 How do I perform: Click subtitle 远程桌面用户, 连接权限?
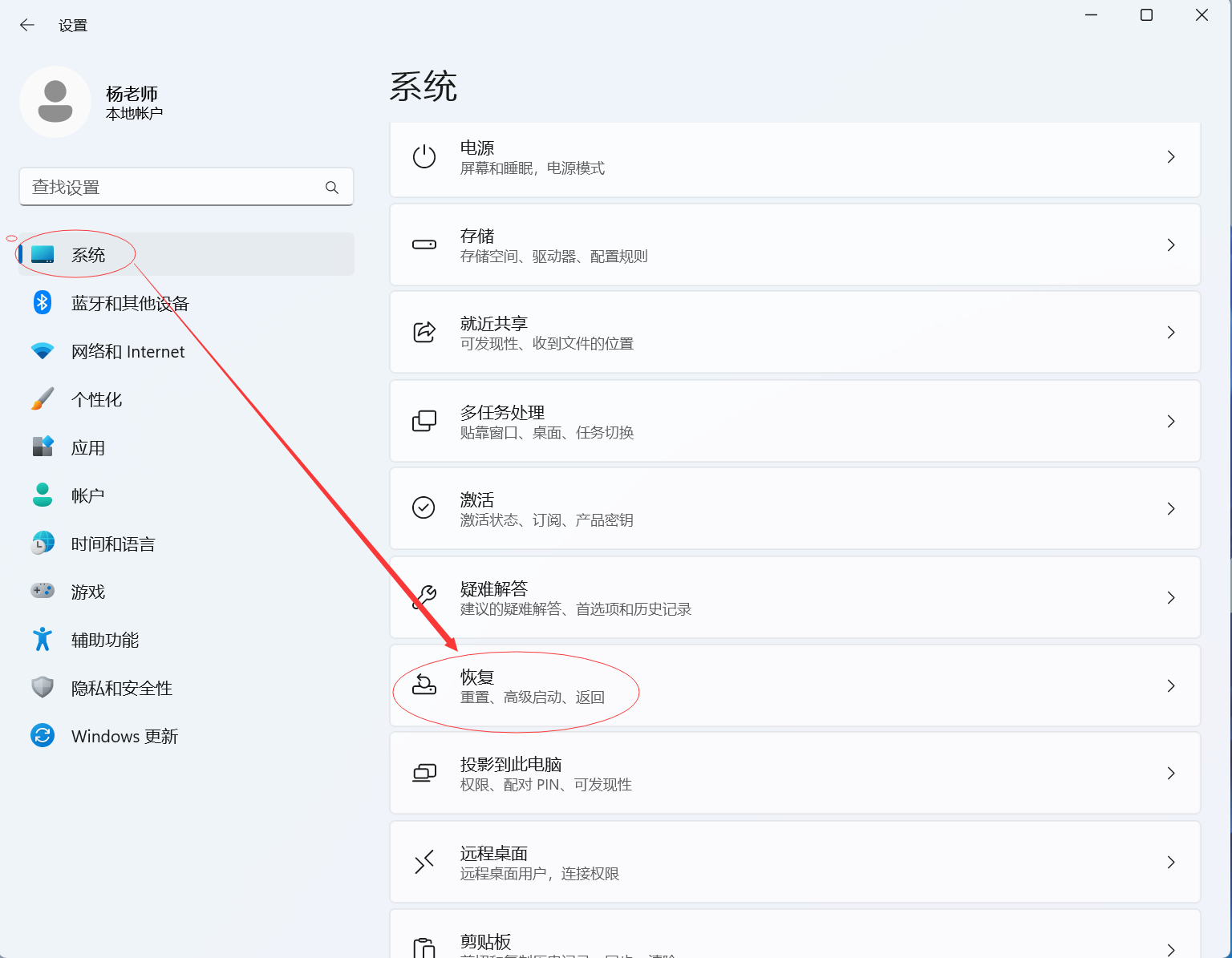[540, 874]
